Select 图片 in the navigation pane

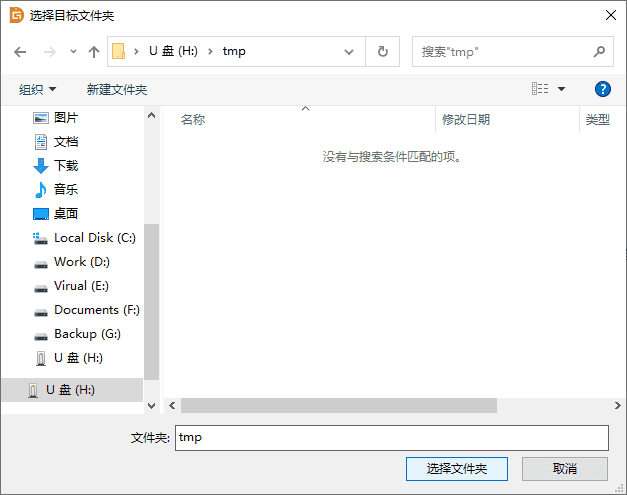tap(66, 118)
